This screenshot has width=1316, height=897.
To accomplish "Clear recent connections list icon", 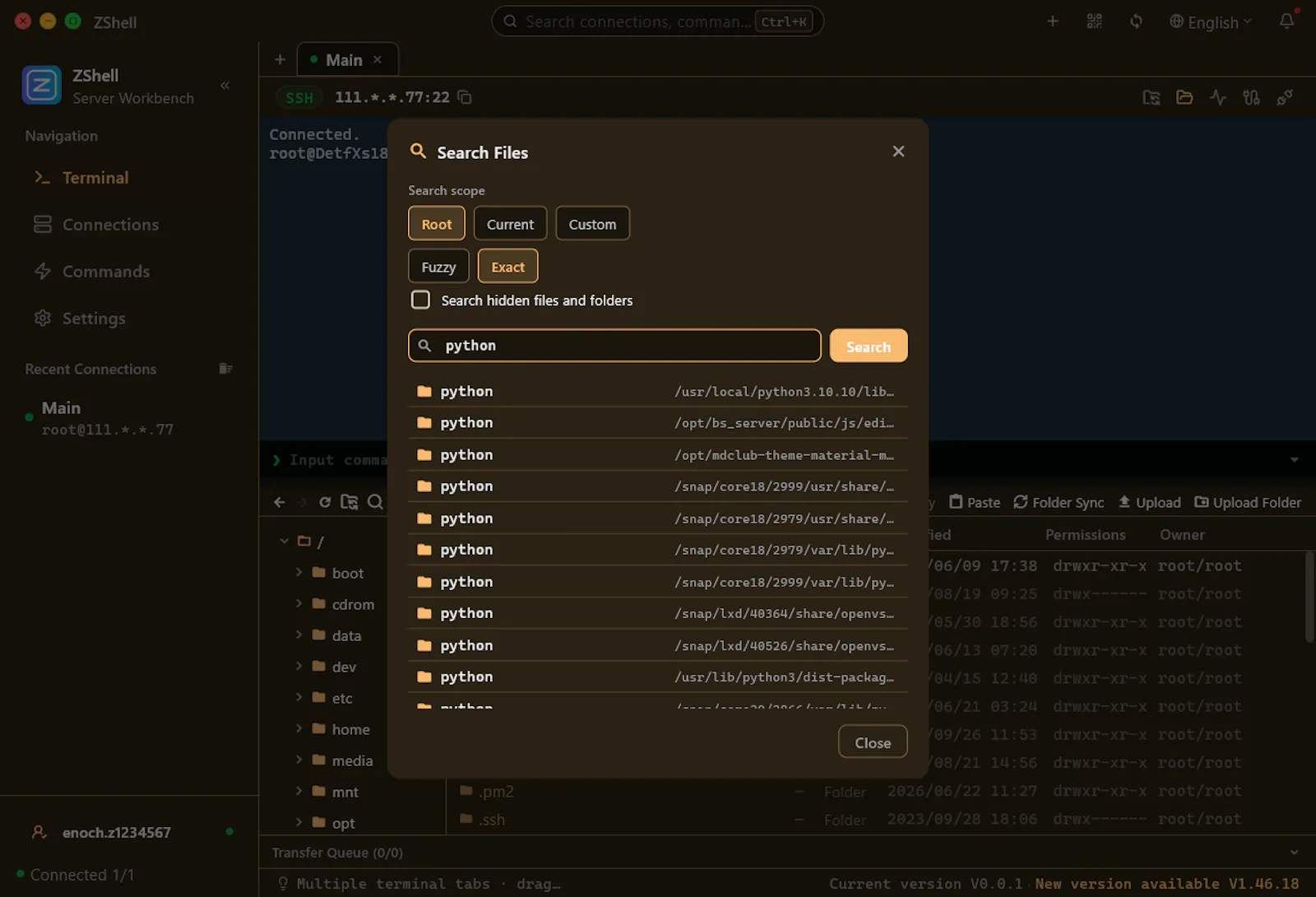I will click(x=225, y=369).
